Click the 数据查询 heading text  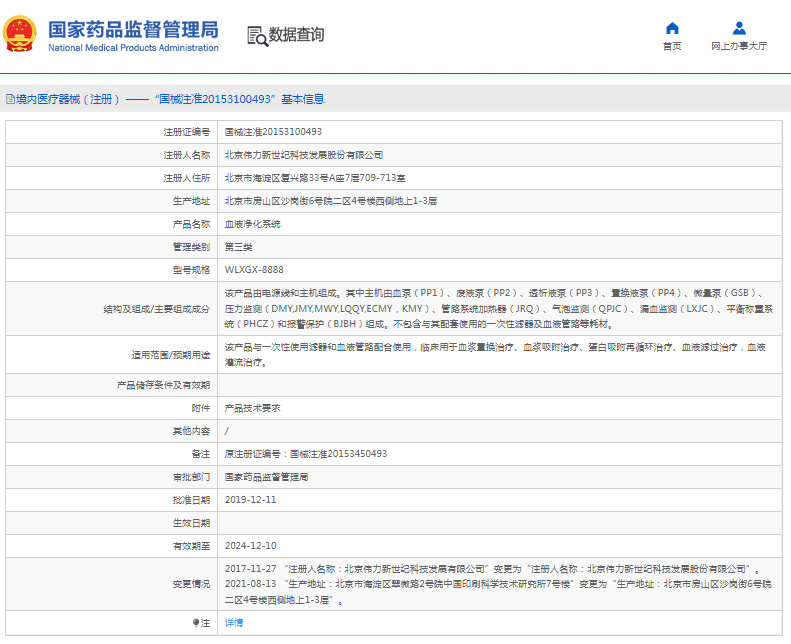(297, 35)
